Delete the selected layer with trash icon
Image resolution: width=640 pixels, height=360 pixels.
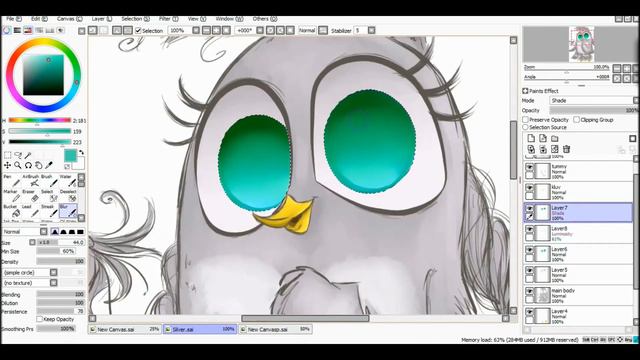[567, 149]
